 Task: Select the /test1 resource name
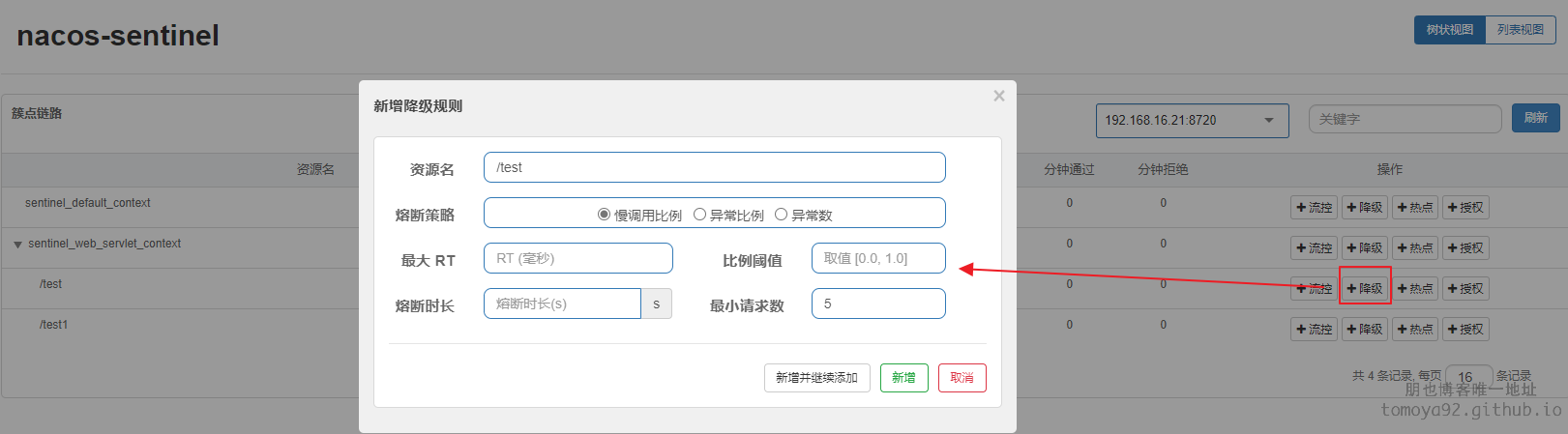pyautogui.click(x=54, y=325)
